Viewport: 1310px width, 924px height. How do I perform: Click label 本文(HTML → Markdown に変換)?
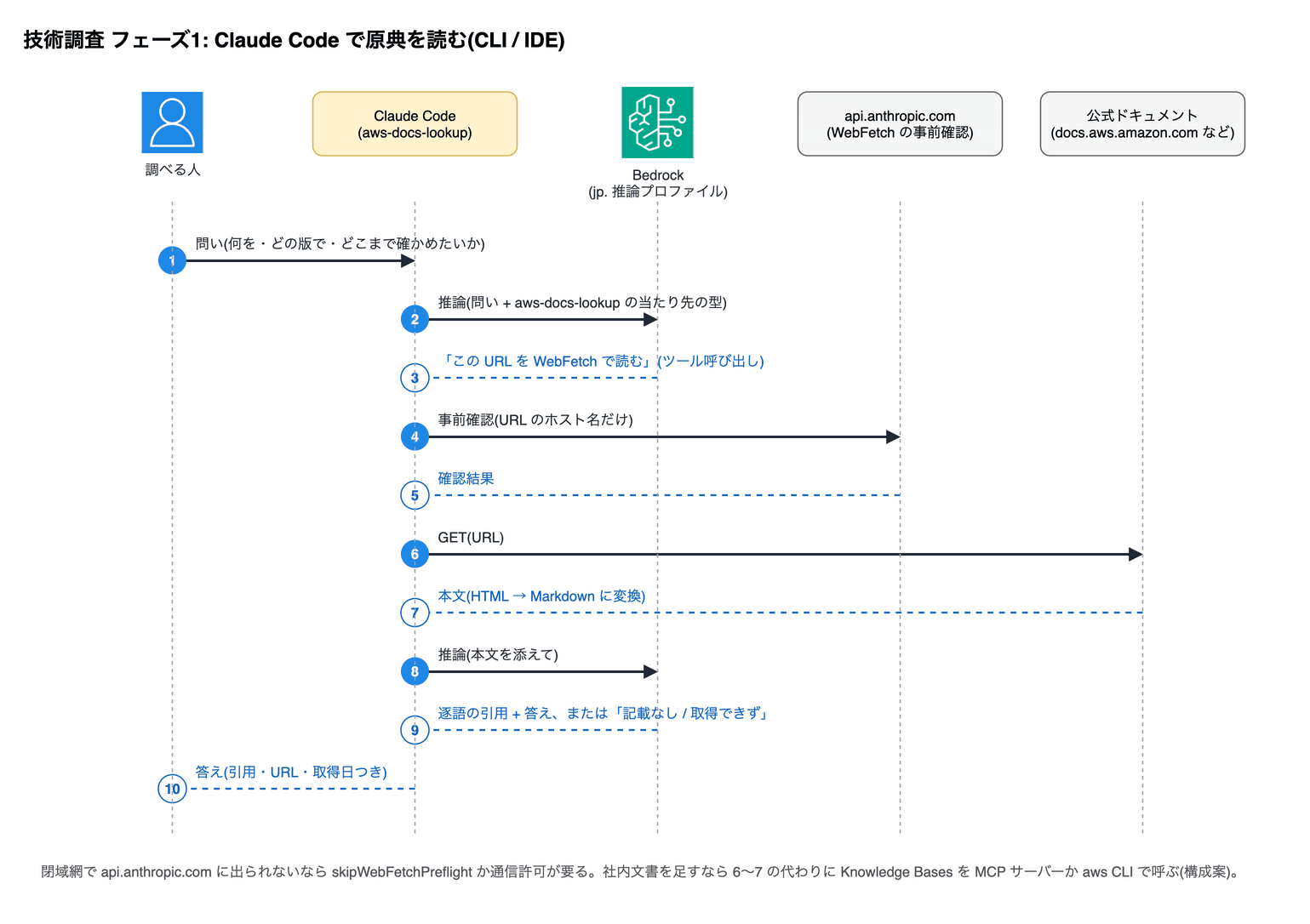coord(541,596)
